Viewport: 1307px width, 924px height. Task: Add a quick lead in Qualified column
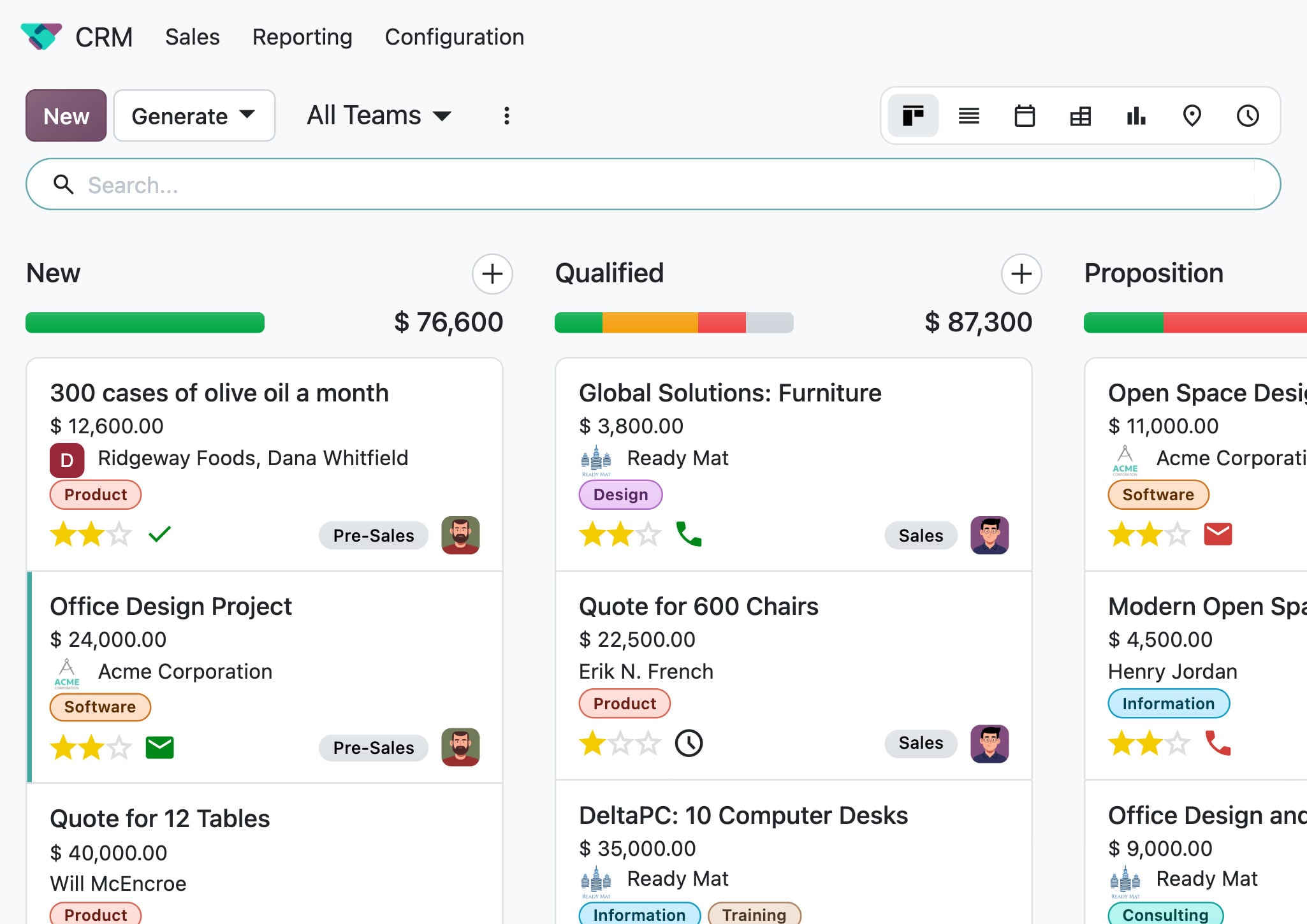pyautogui.click(x=1021, y=274)
